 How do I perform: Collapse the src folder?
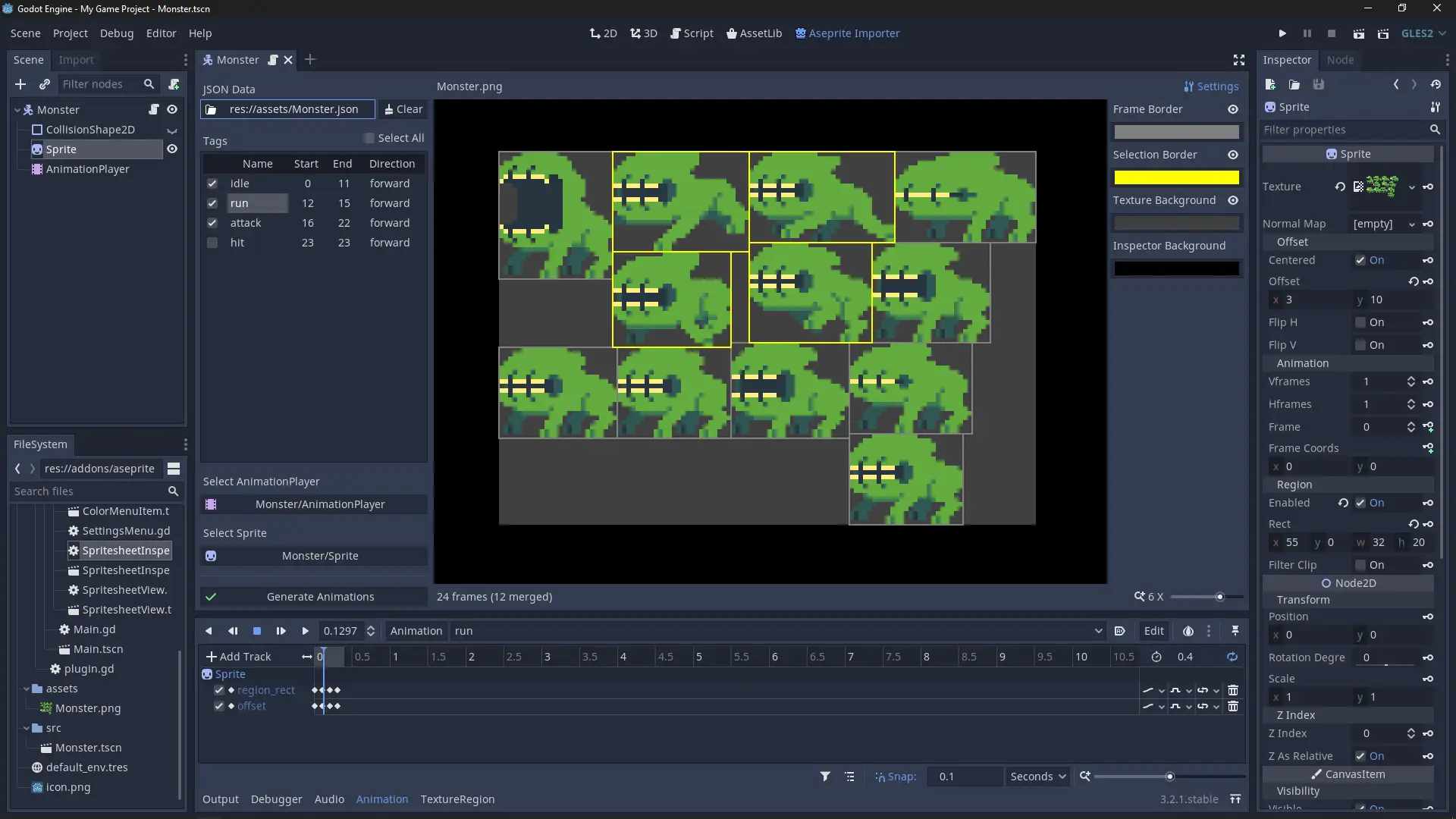coord(27,728)
